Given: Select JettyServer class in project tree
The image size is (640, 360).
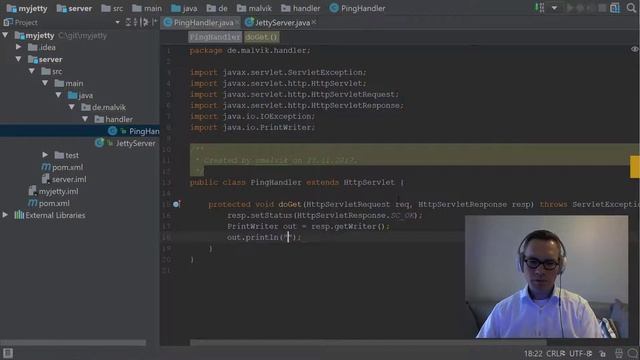Looking at the screenshot, I should tap(125, 143).
